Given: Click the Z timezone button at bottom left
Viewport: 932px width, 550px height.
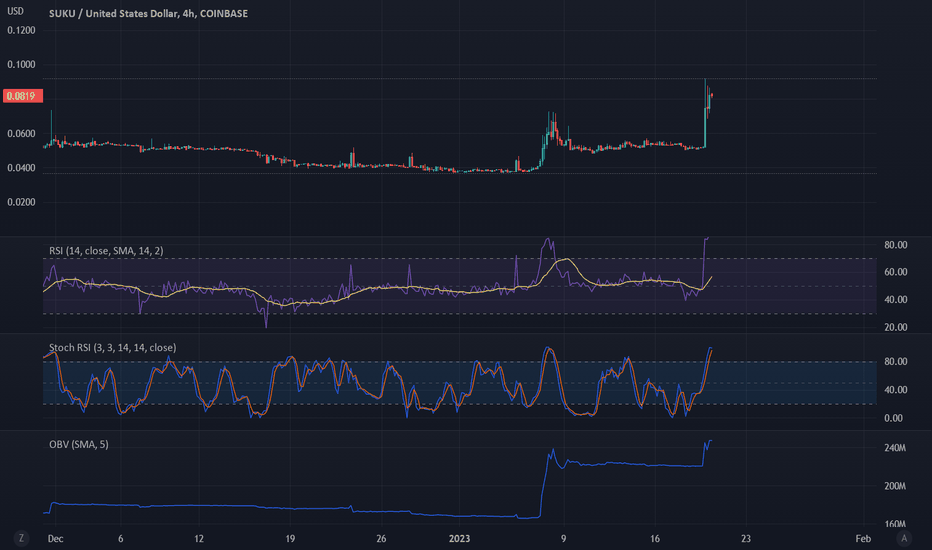Looking at the screenshot, I should point(21,538).
